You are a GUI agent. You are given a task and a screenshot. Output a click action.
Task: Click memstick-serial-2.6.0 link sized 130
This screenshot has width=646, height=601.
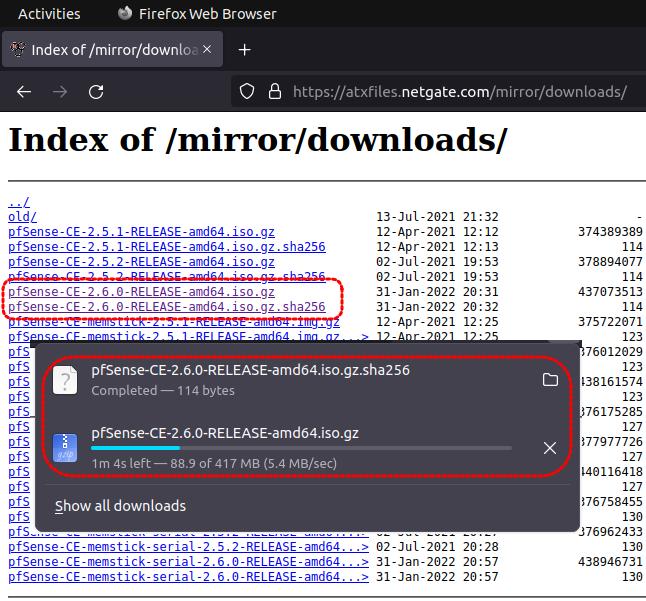pyautogui.click(x=188, y=577)
